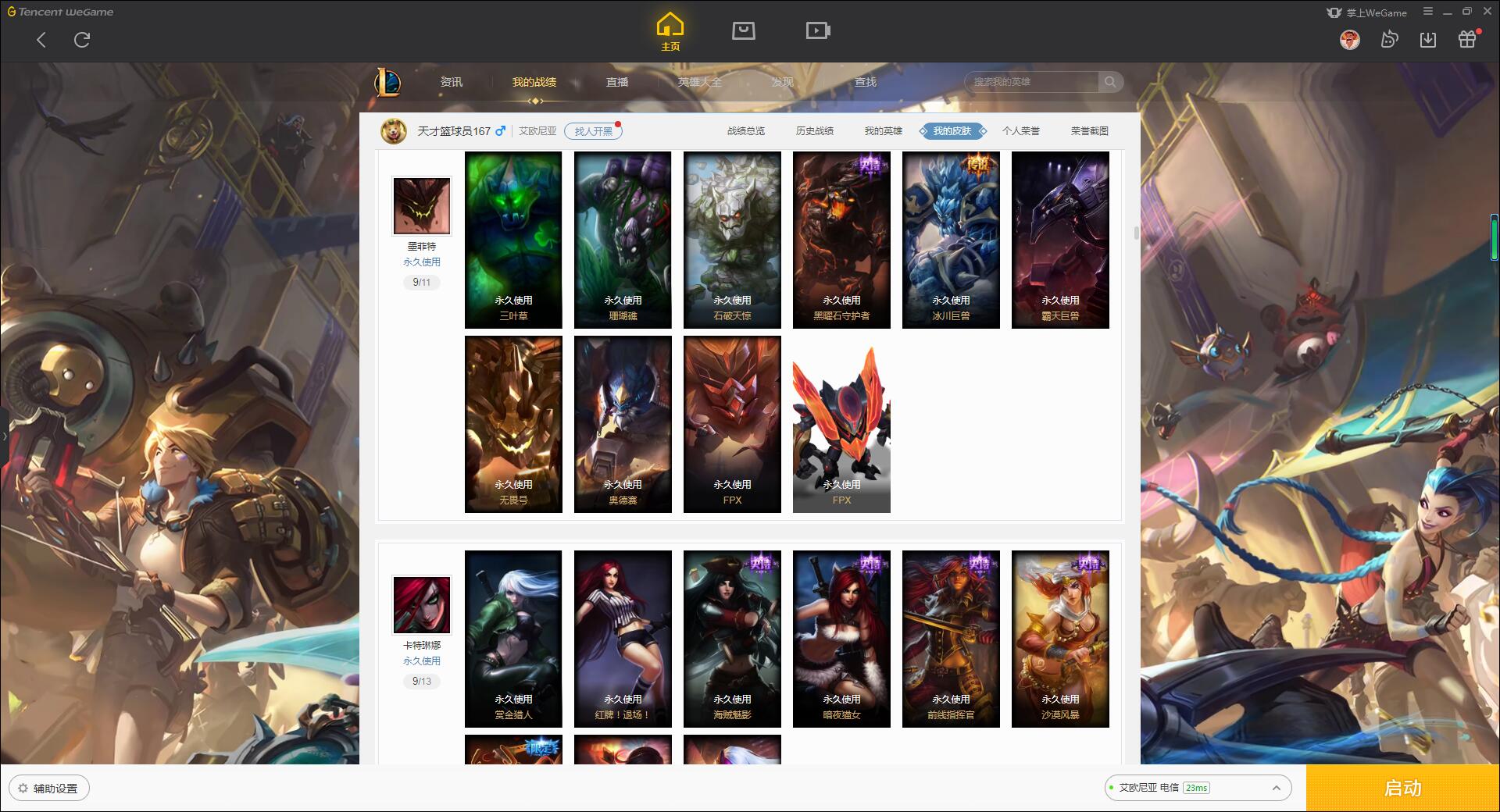Open the 赏金猎人 skin card
Image resolution: width=1500 pixels, height=812 pixels.
[x=513, y=639]
